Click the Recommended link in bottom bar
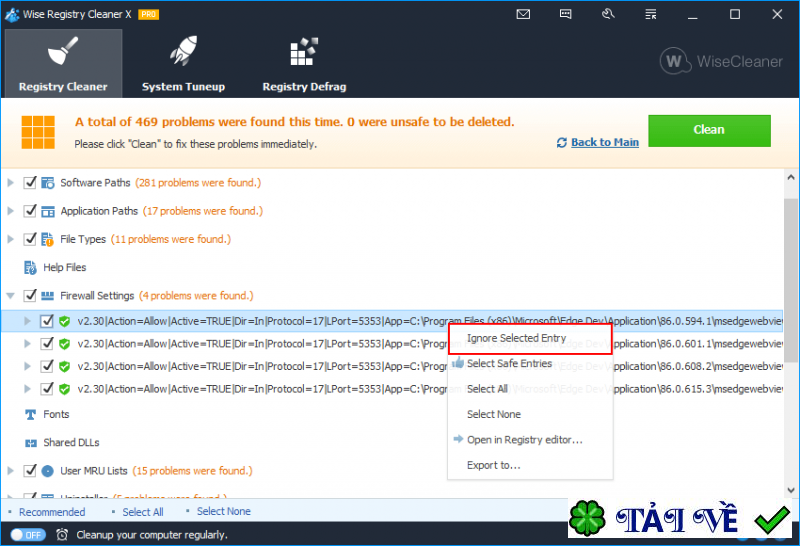The image size is (800, 546). click(52, 512)
